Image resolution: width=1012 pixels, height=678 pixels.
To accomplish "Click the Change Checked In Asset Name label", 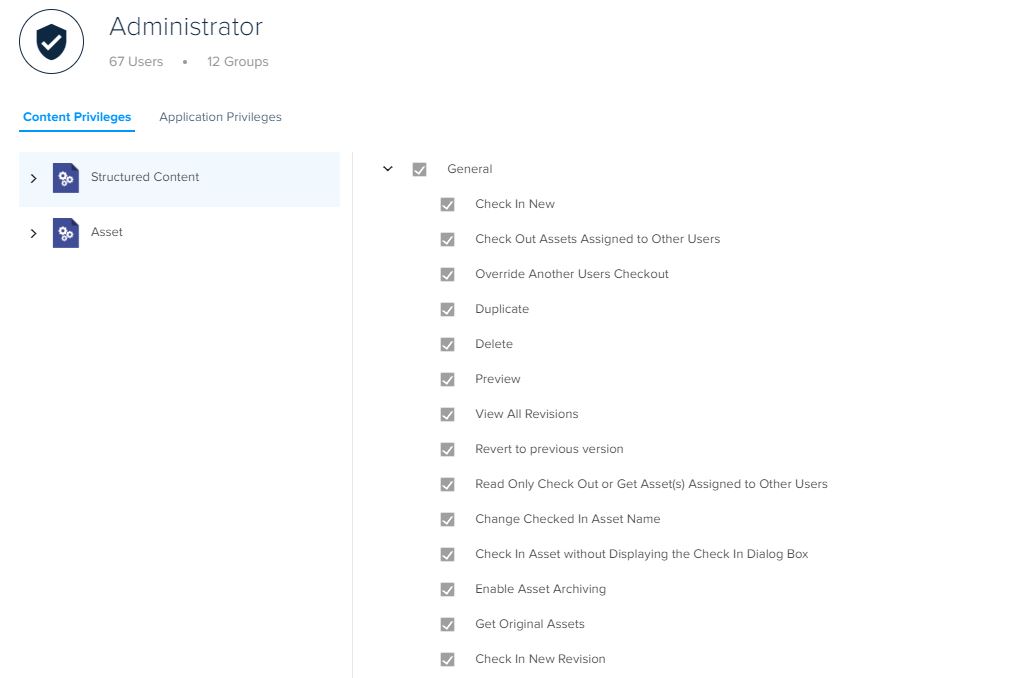I will tap(567, 519).
